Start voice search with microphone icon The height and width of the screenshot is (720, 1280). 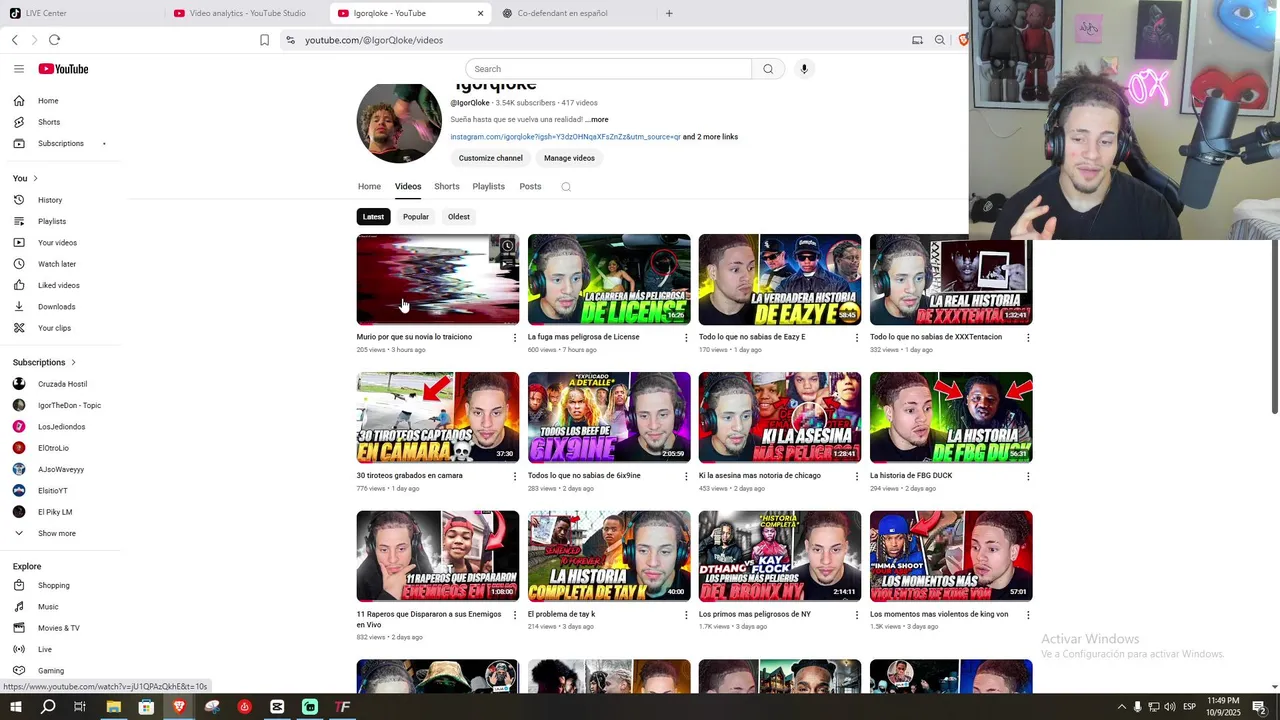tap(804, 69)
